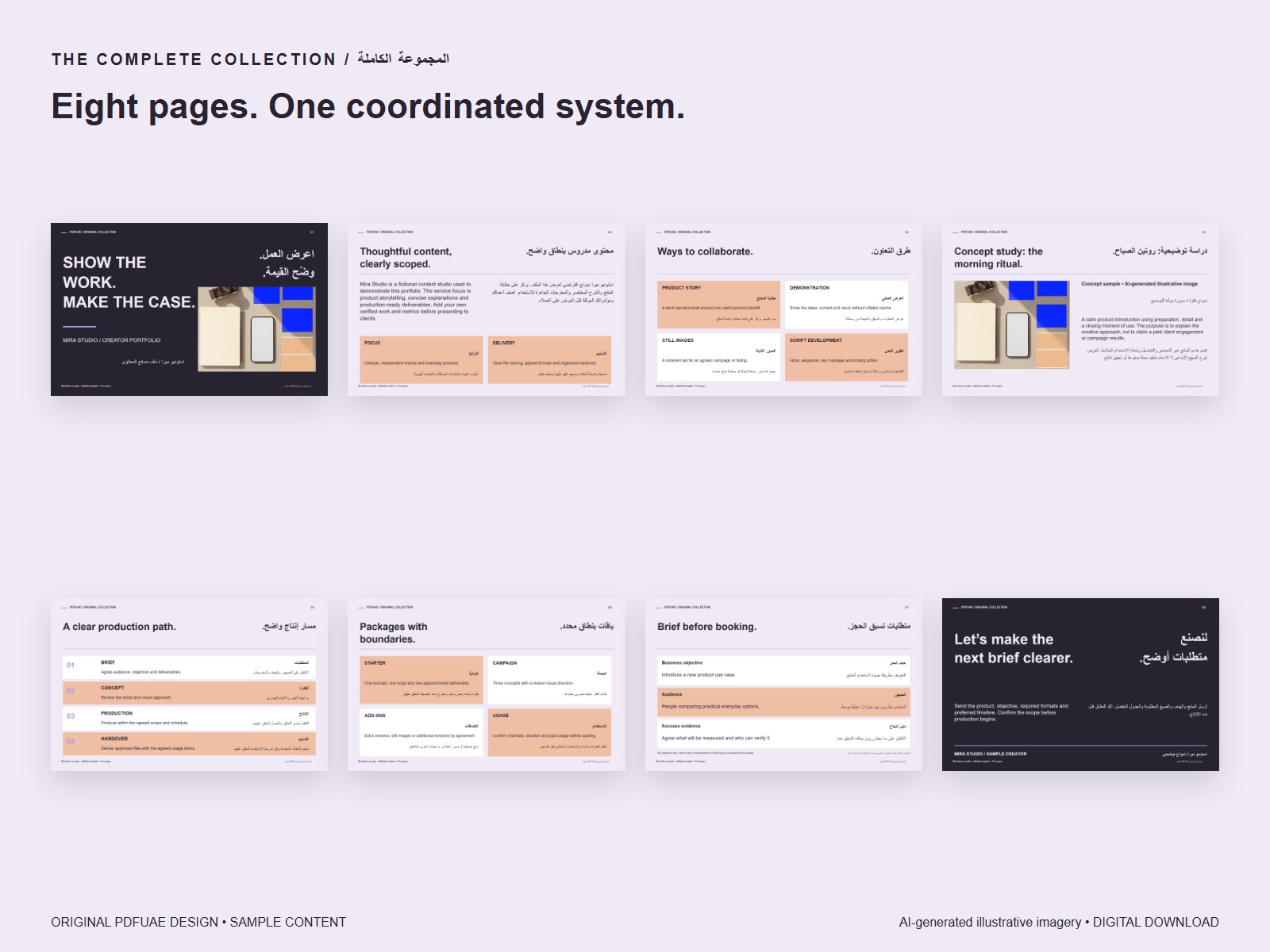
Task: Click the '04 HANDOVER' row in the production path
Action: coord(189,743)
